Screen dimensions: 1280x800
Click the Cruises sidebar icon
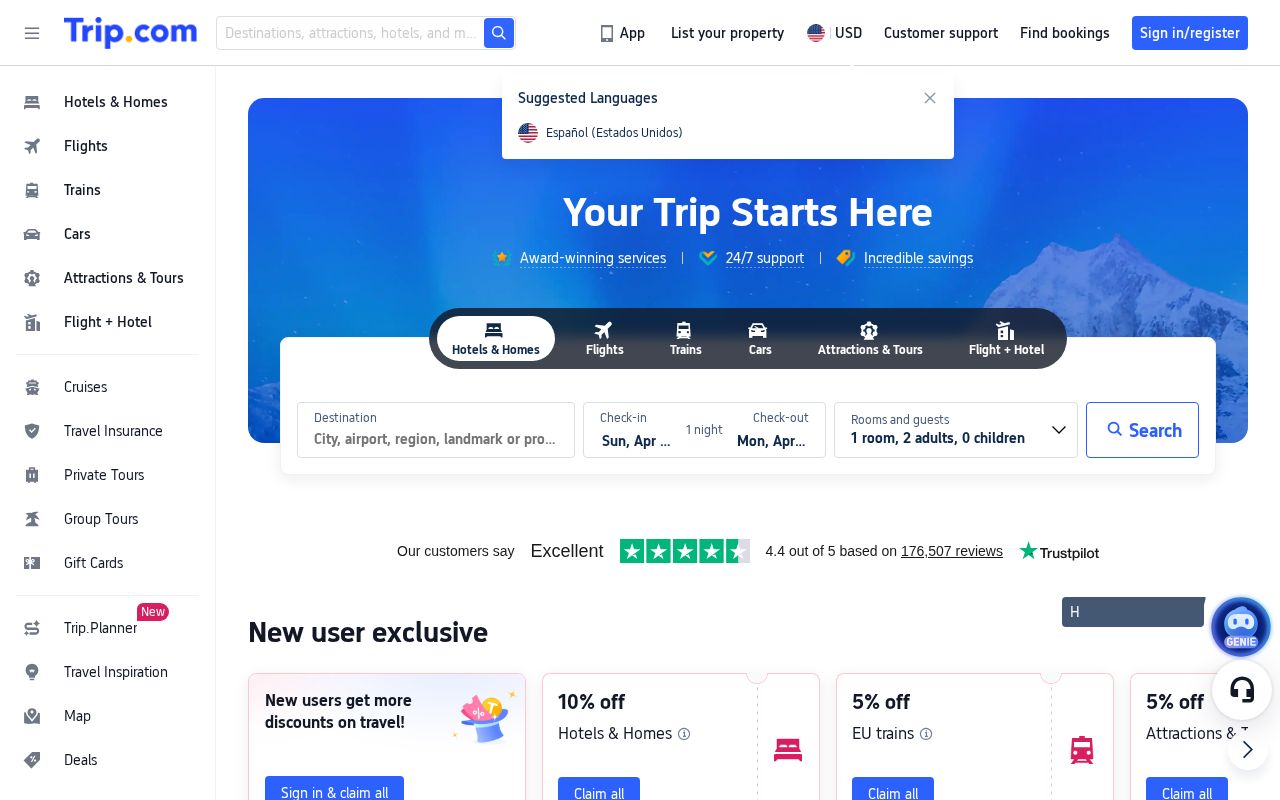[x=32, y=387]
